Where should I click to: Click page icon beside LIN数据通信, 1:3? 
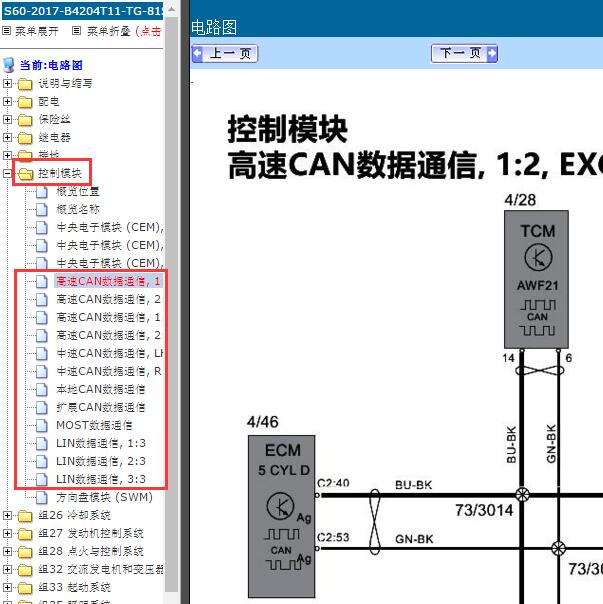42,443
